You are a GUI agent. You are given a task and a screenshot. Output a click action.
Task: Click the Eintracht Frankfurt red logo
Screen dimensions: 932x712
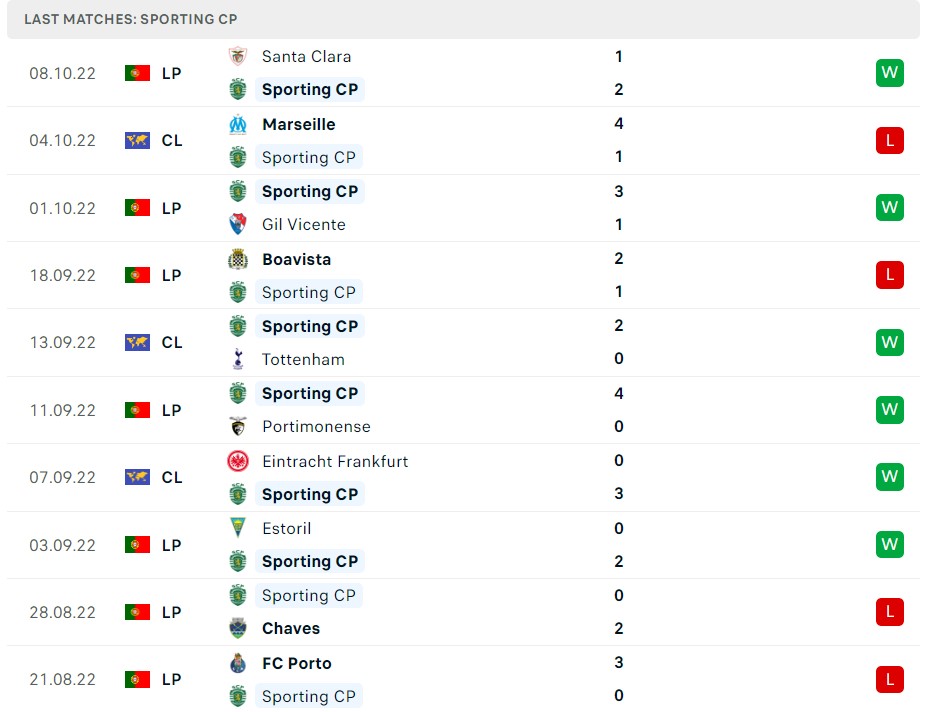pyautogui.click(x=238, y=461)
